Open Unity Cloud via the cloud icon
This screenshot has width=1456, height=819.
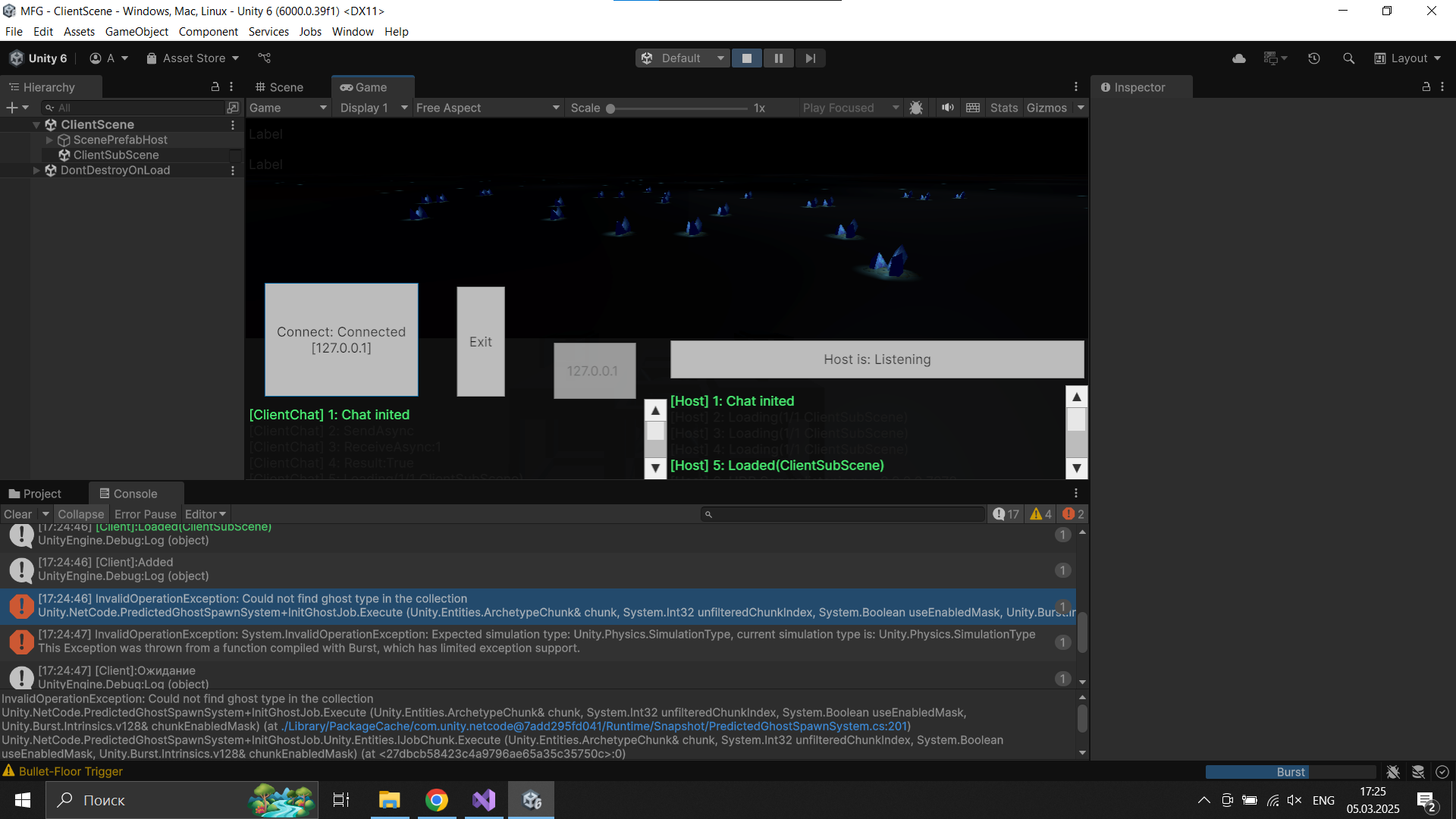1239,58
